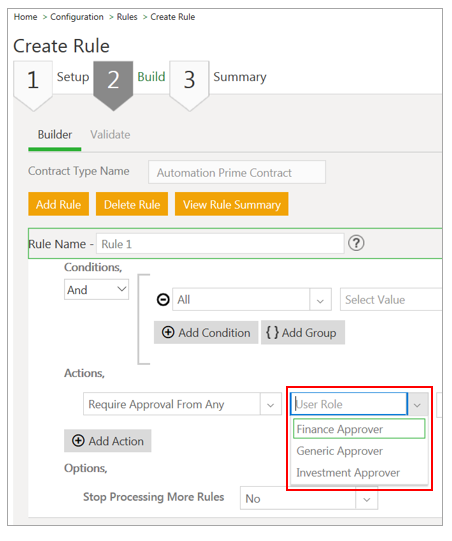
Task: Collapse the User Role dropdown arrow
Action: (418, 404)
